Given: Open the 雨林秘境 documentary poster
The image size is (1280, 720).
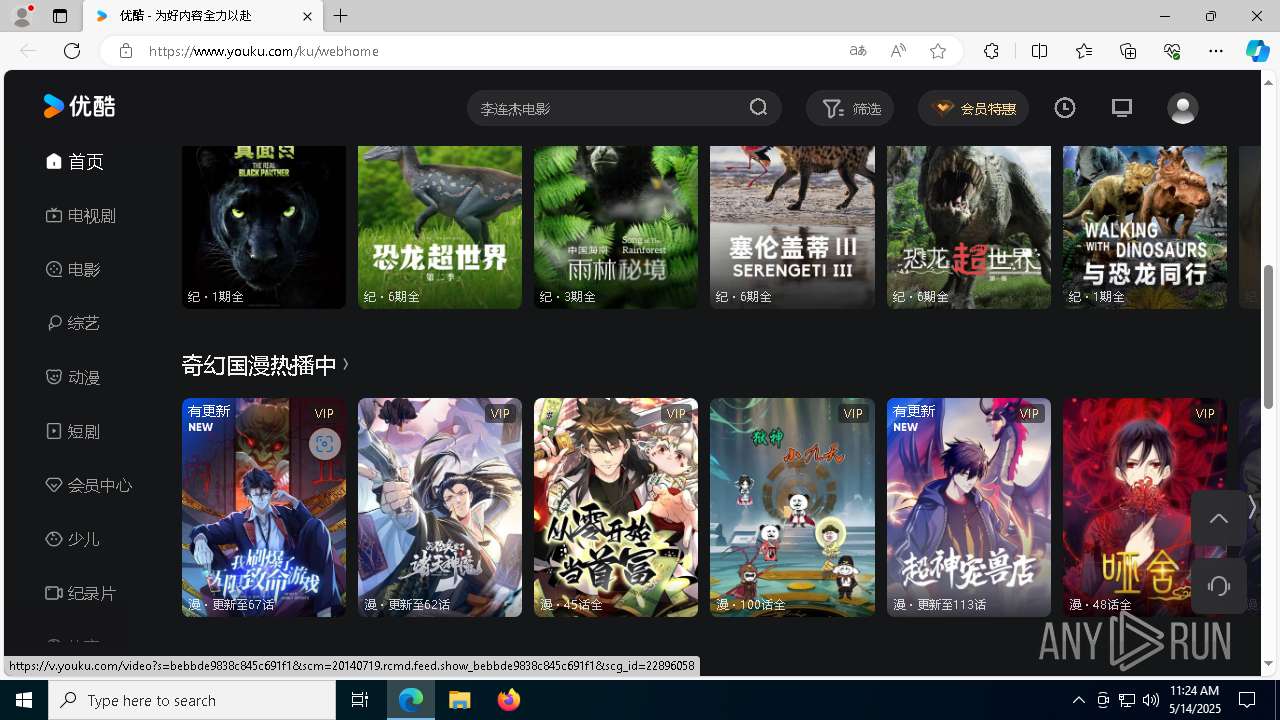Looking at the screenshot, I should (x=616, y=227).
